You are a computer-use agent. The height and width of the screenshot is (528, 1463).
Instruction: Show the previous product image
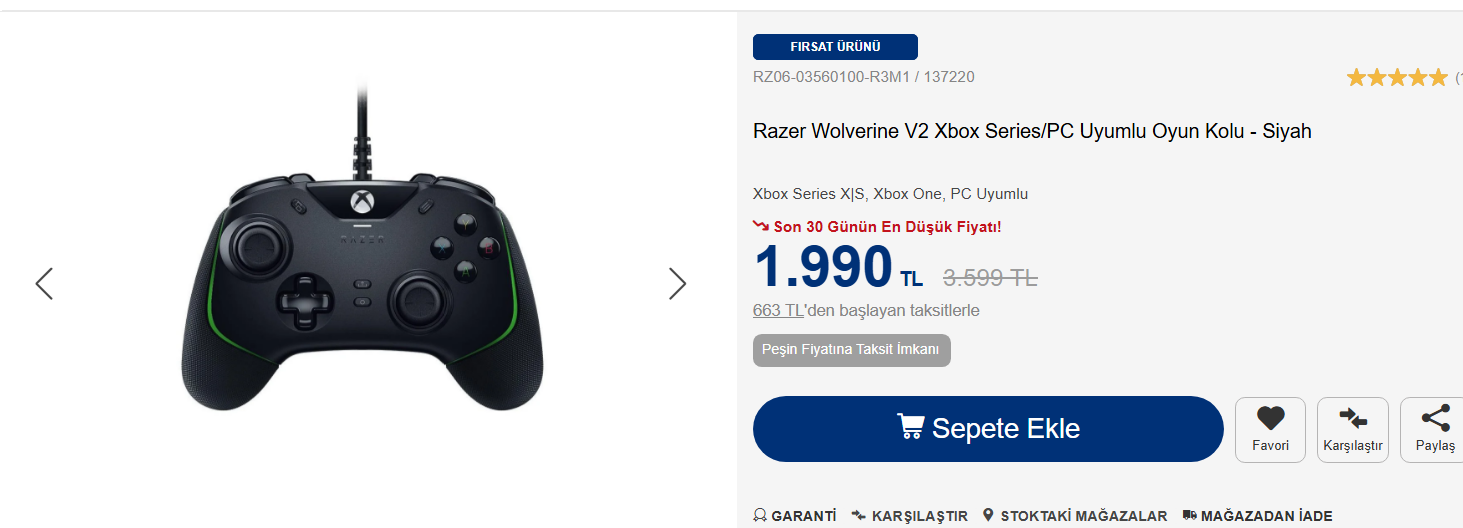pyautogui.click(x=44, y=284)
